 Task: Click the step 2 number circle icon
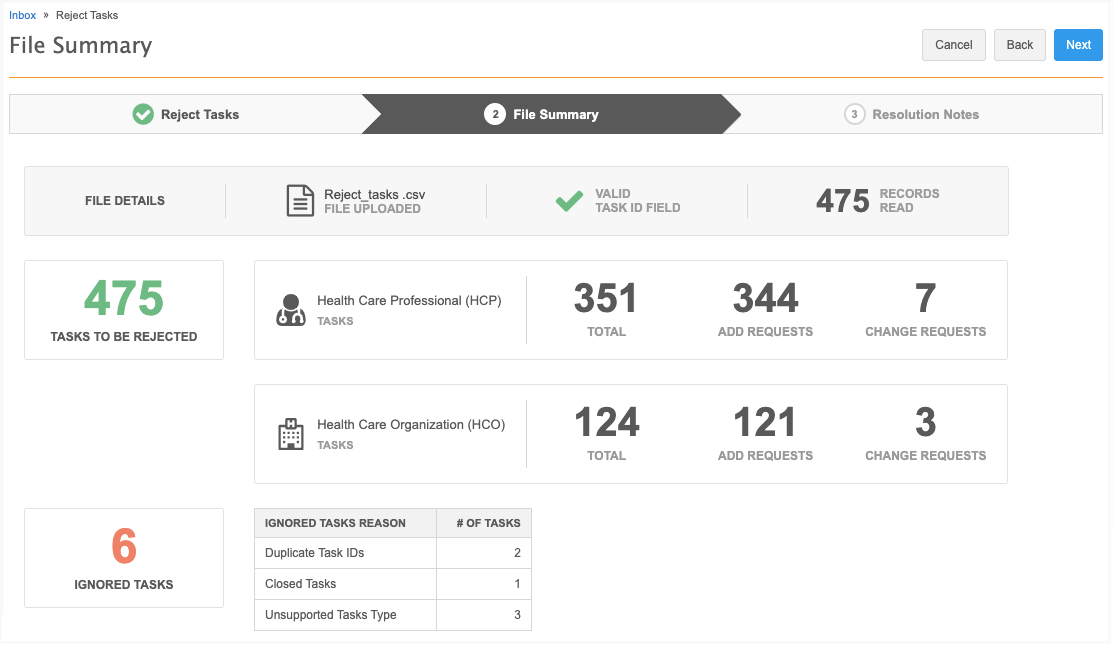(x=494, y=115)
